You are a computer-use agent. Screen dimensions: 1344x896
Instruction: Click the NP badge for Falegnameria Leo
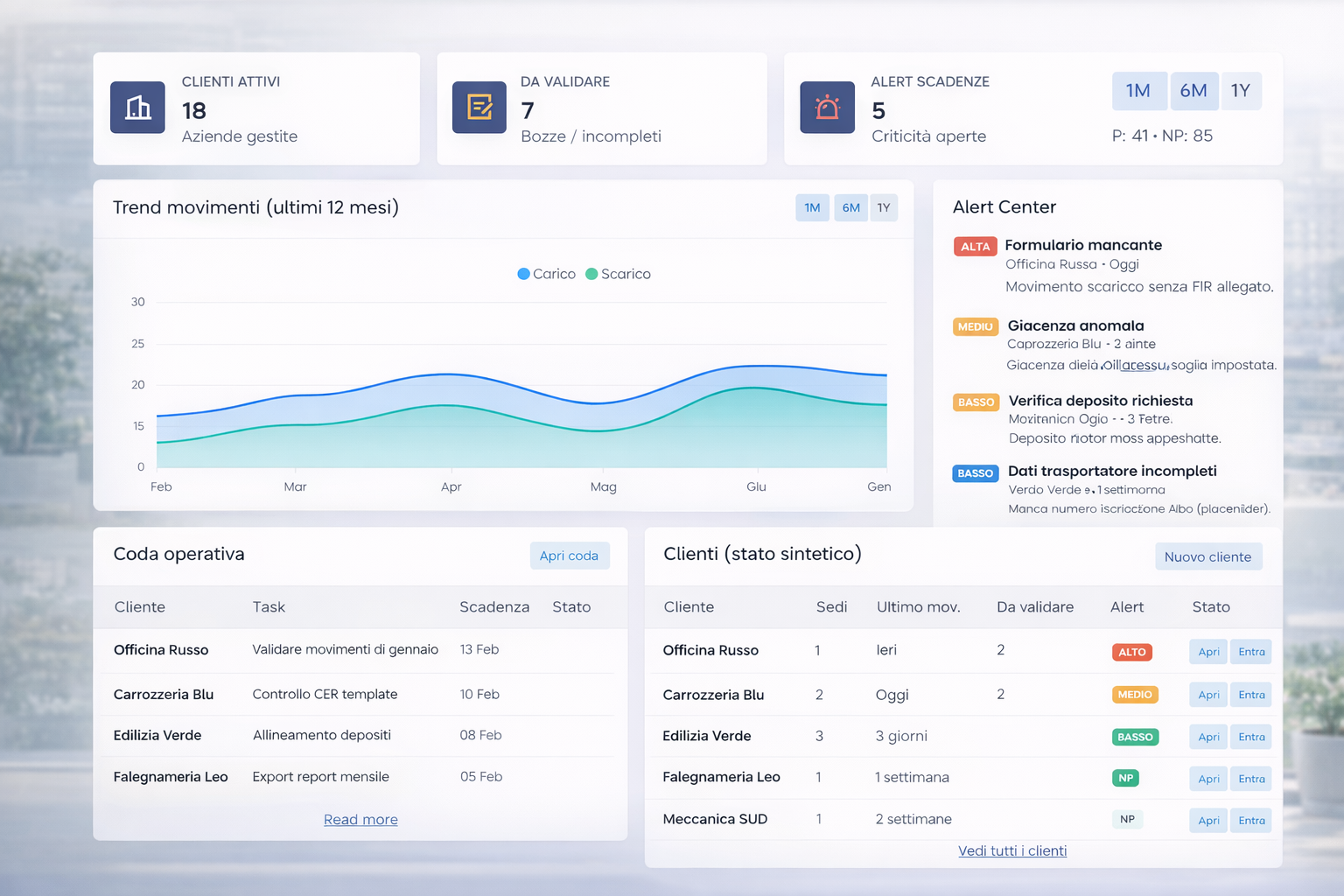click(1125, 778)
